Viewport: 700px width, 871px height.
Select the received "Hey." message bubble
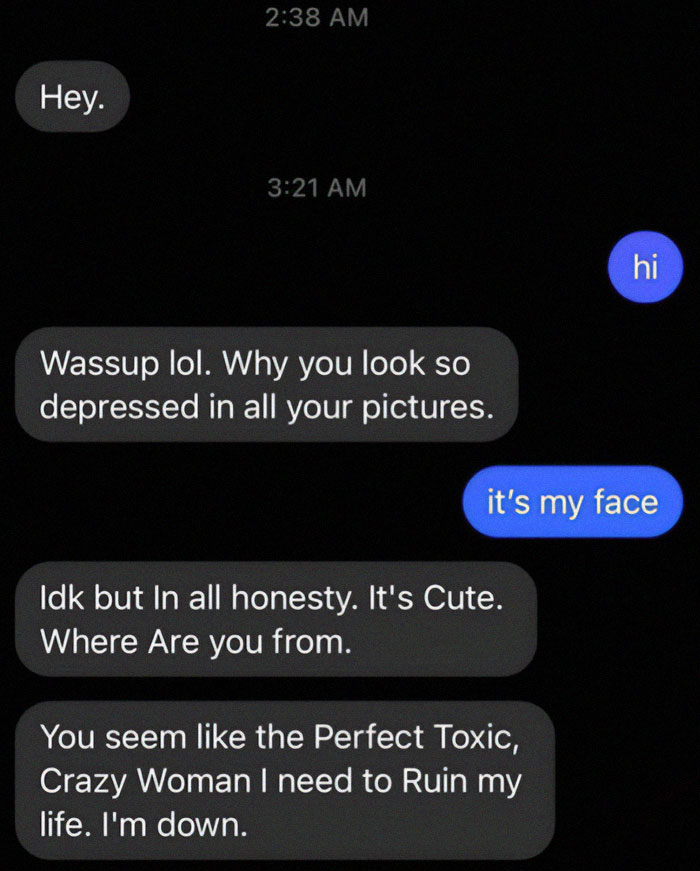[72, 97]
